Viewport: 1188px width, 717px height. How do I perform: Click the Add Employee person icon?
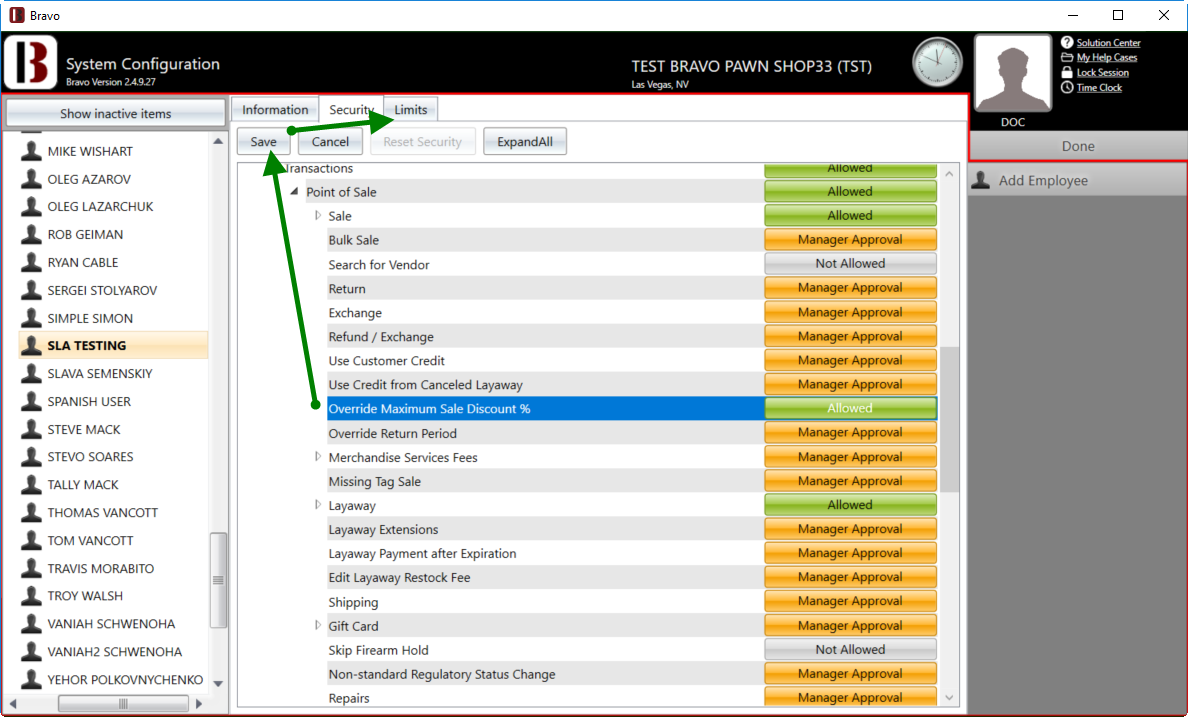coord(981,180)
